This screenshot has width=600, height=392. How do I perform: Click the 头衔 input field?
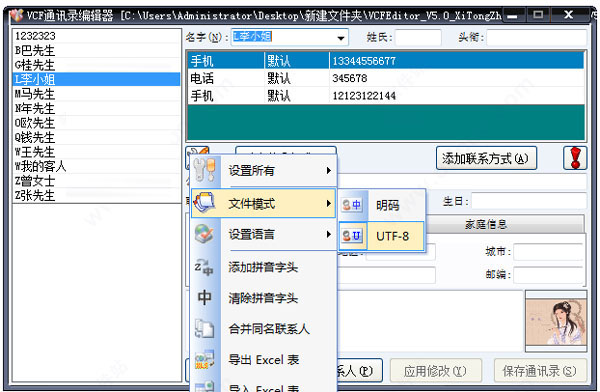point(536,38)
